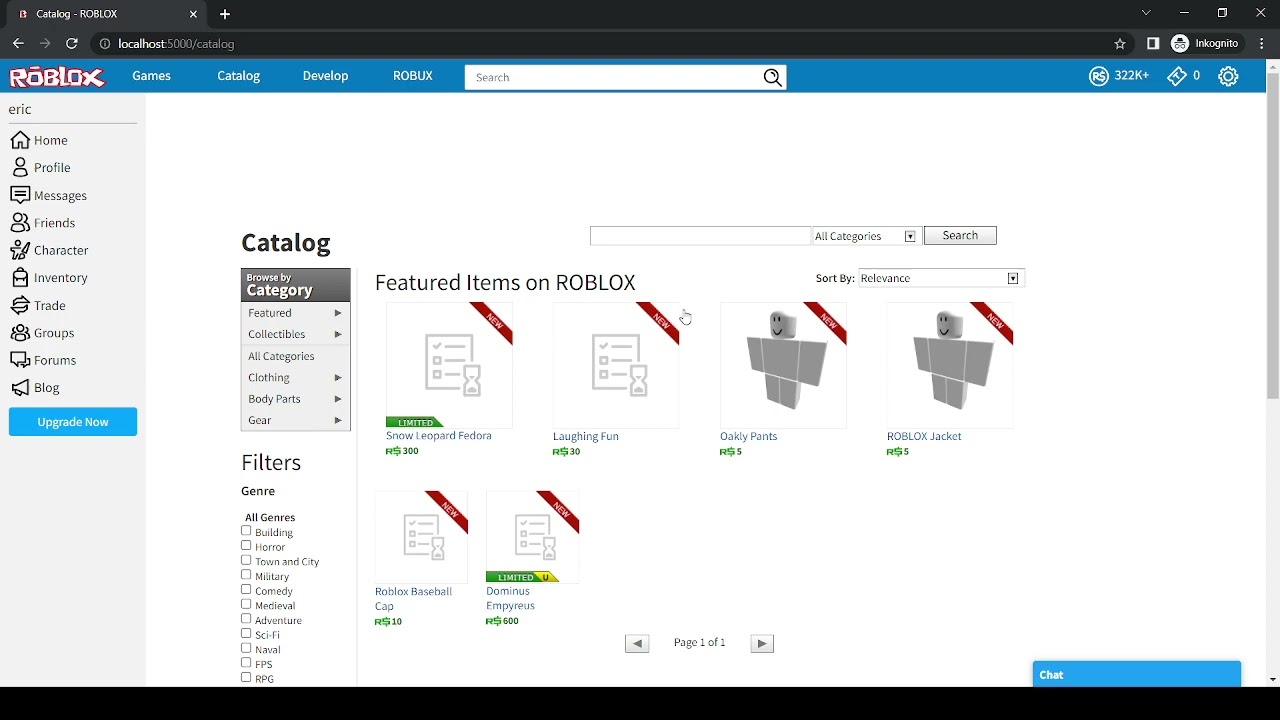The height and width of the screenshot is (720, 1280).
Task: Open the settings gear icon
Action: (1228, 76)
